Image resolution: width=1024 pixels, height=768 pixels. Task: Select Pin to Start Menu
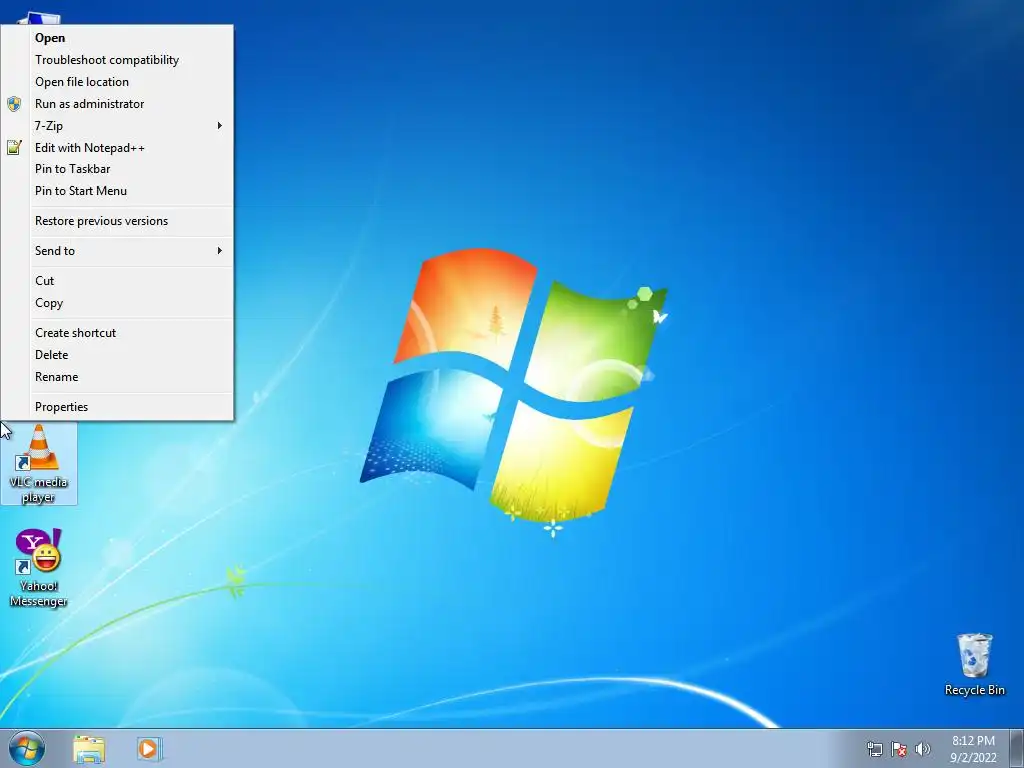pos(117,191)
